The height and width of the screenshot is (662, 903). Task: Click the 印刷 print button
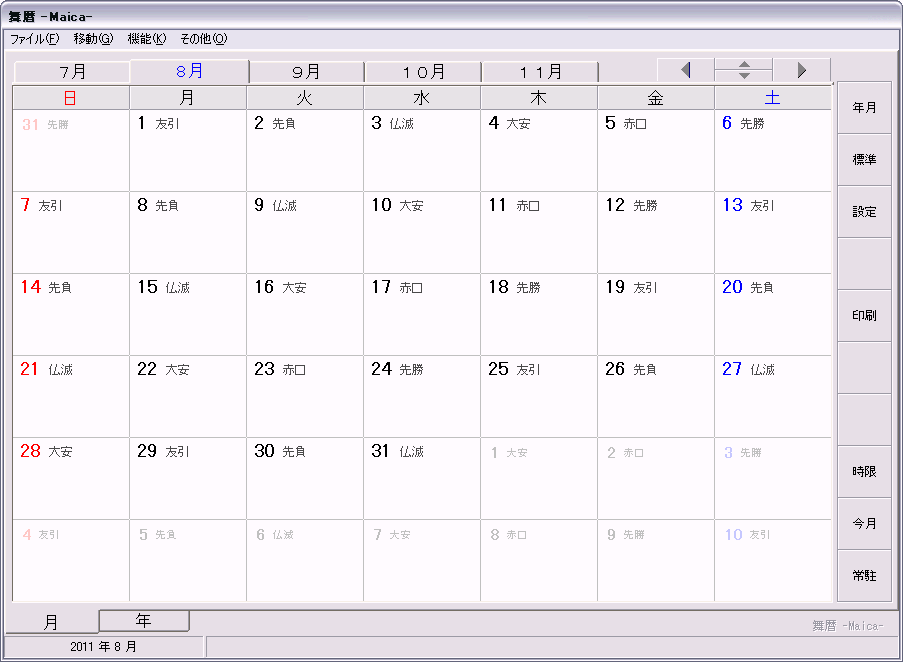(x=864, y=315)
